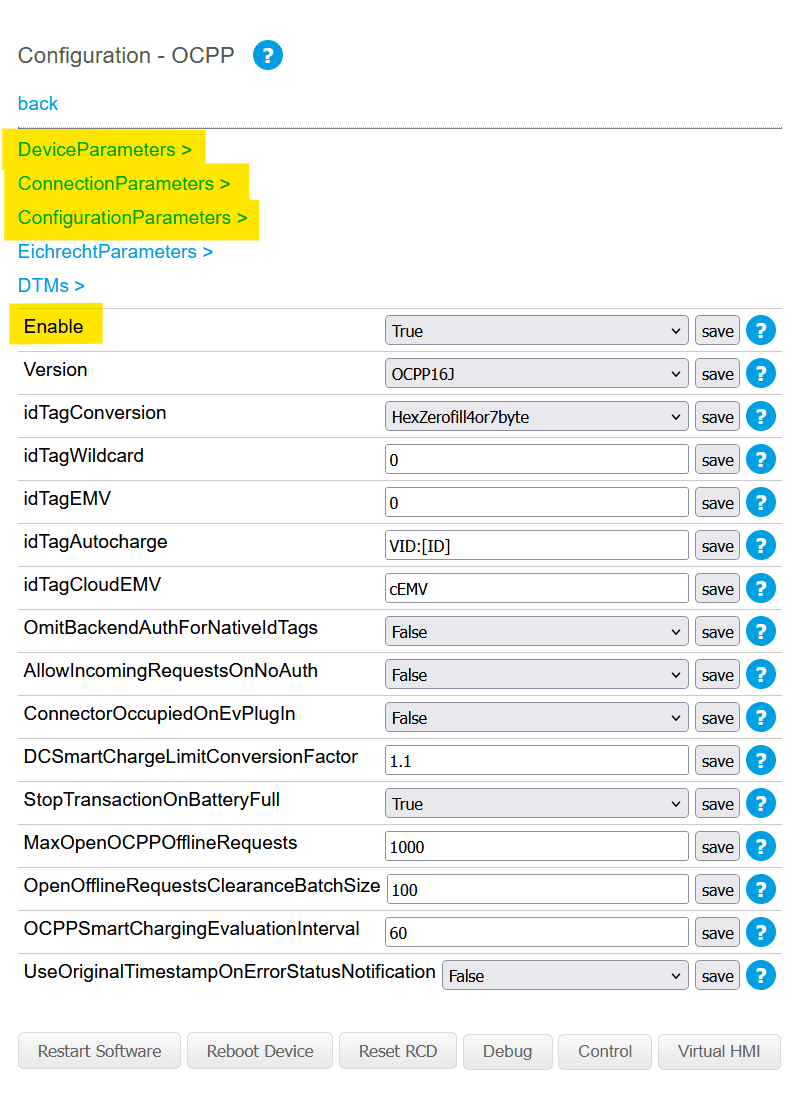797x1100 pixels.
Task: Open help for Configuration - OCPP title
Action: click(x=267, y=55)
